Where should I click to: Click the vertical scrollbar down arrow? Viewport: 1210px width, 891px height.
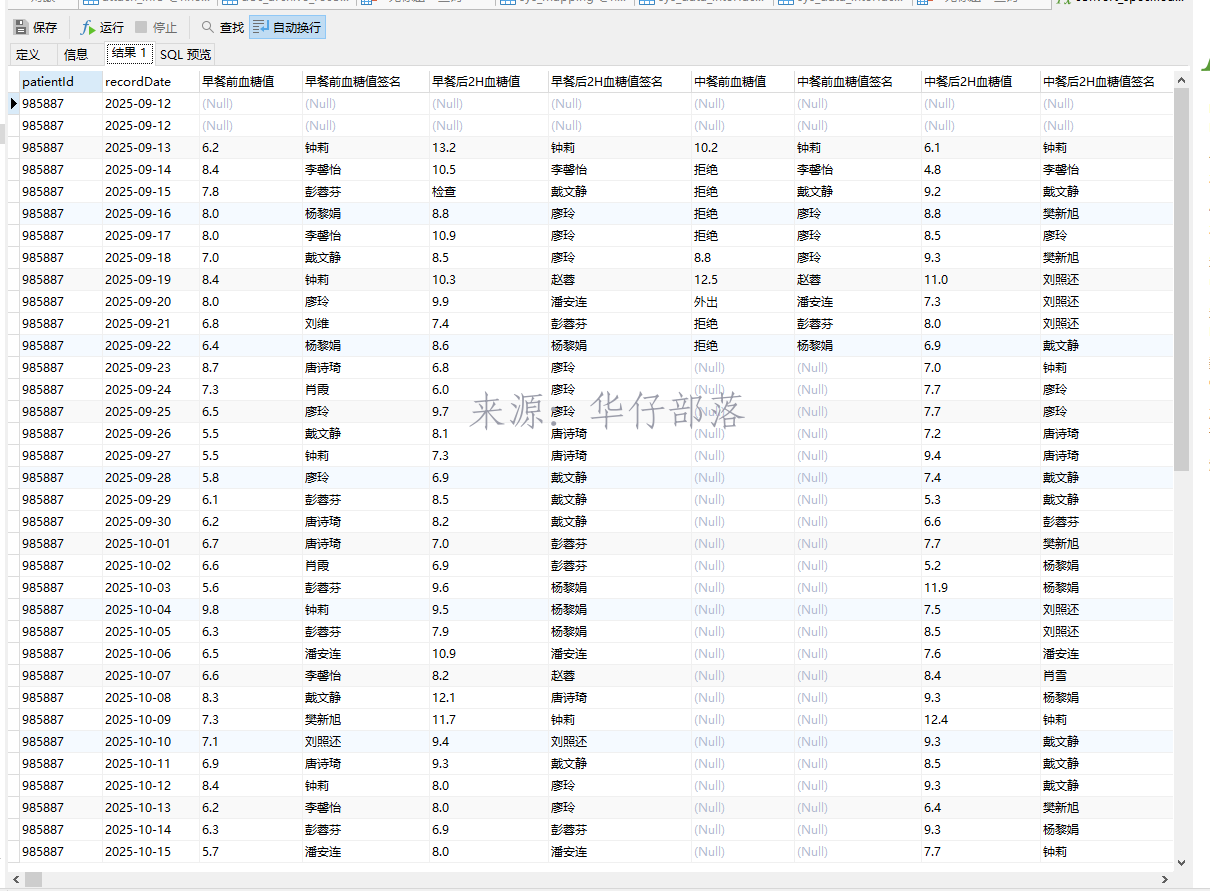click(1181, 862)
